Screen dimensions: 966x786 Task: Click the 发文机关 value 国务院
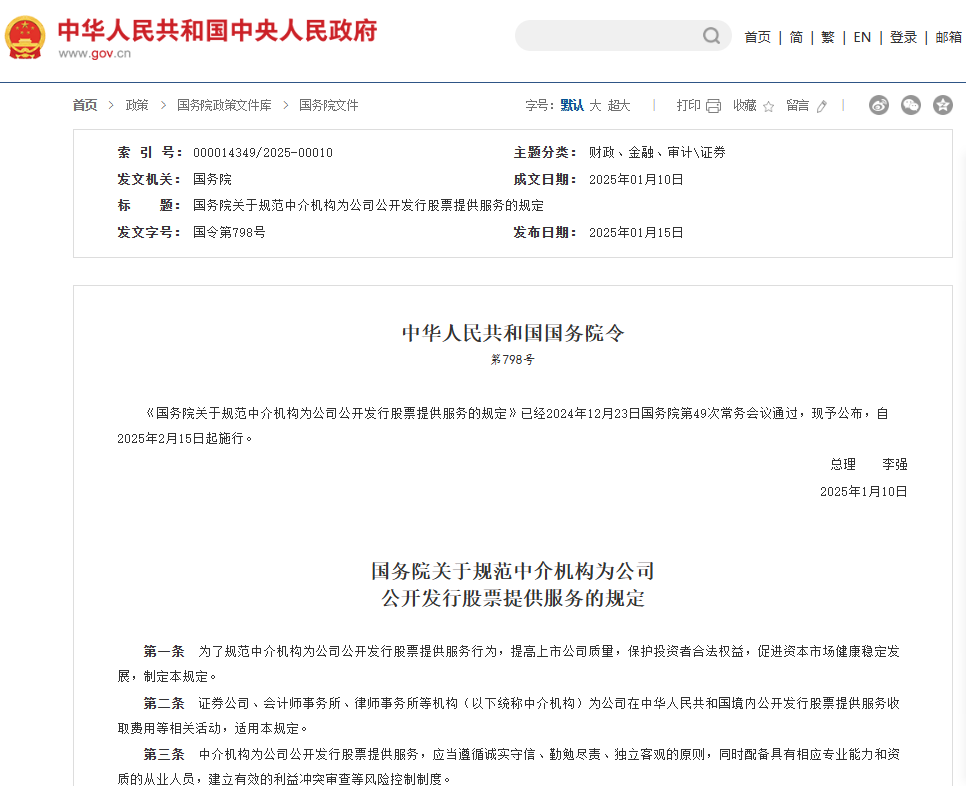tap(212, 179)
